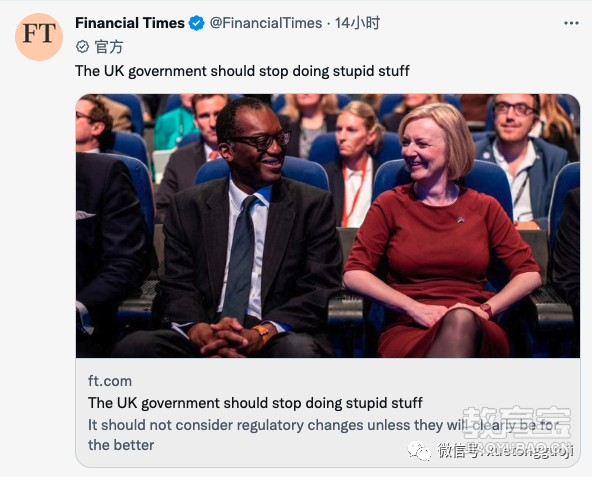Open the card headline about stupid stuff
The image size is (592, 477).
tap(255, 403)
